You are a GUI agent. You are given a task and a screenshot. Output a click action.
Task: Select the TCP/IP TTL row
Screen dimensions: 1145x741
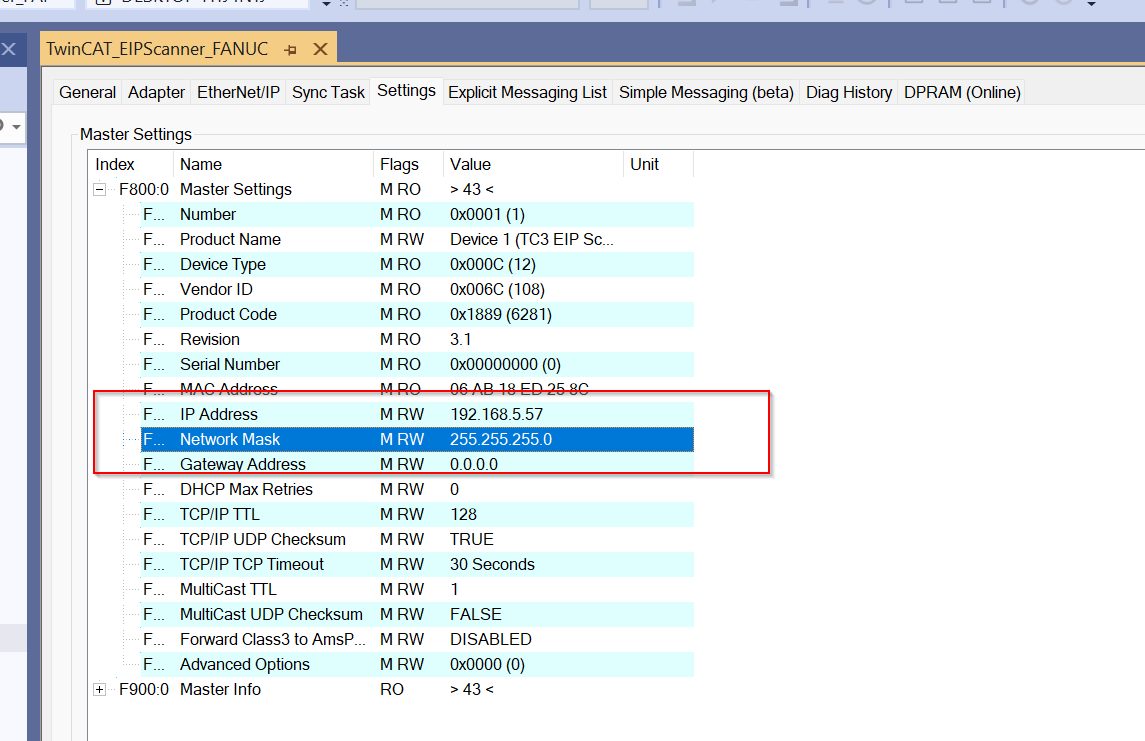(x=417, y=514)
